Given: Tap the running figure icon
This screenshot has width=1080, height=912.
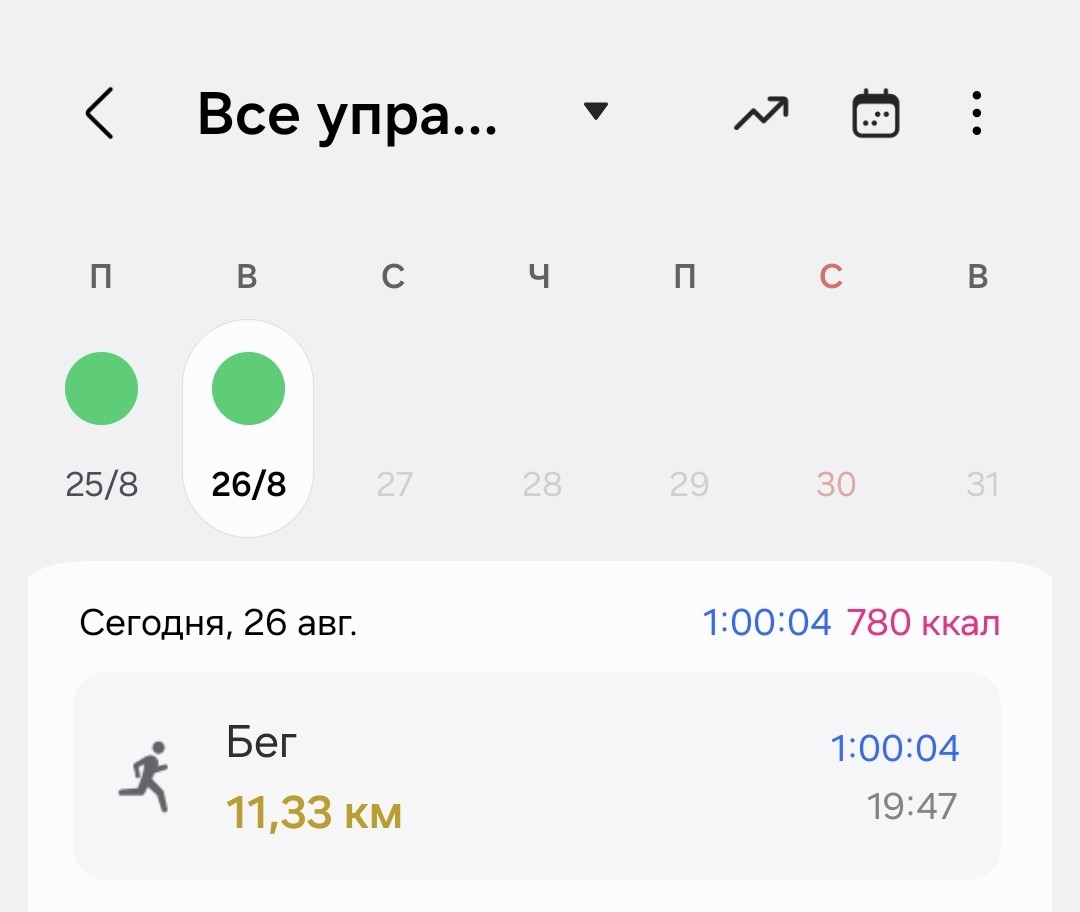Looking at the screenshot, I should click(x=145, y=776).
